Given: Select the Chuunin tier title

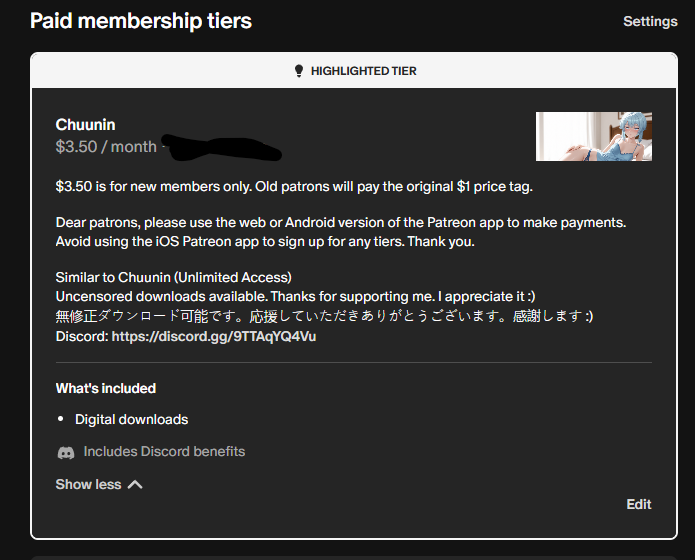Looking at the screenshot, I should (86, 125).
